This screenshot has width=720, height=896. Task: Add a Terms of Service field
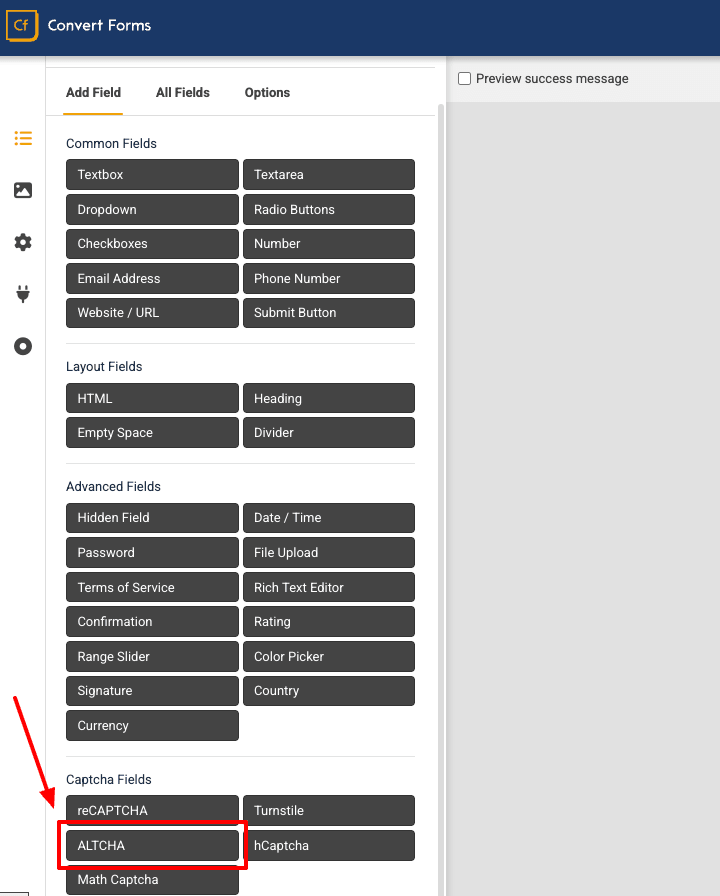152,587
